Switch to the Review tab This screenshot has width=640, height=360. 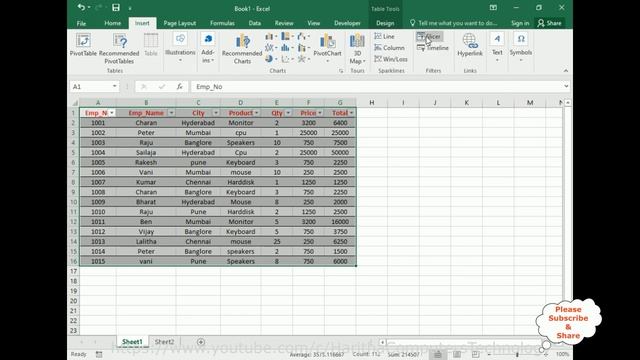[x=284, y=23]
